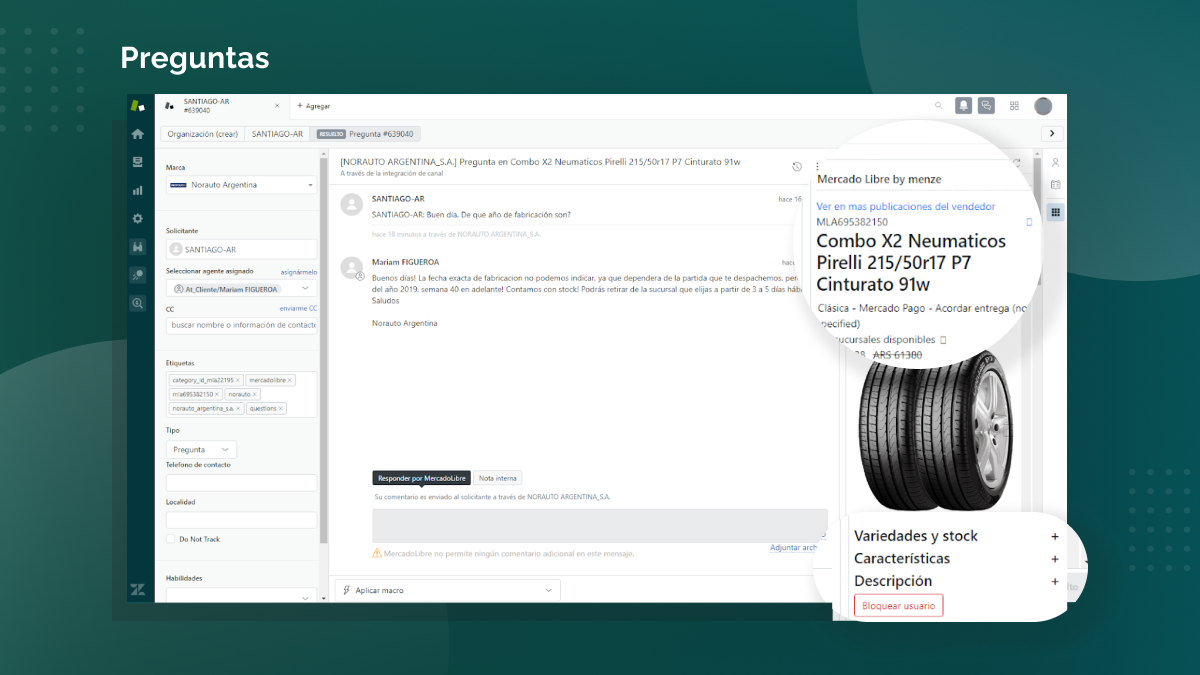Copy the MLA695382150 listing ID
This screenshot has height=675, width=1200.
pos(1030,222)
